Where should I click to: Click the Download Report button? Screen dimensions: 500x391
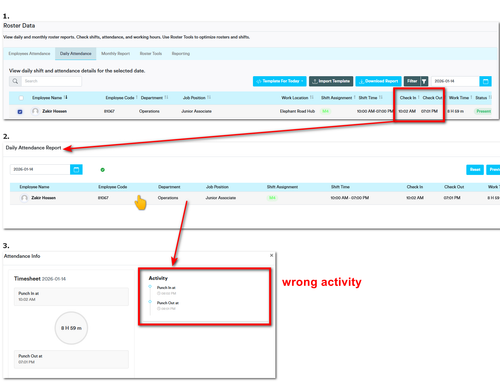tap(378, 81)
